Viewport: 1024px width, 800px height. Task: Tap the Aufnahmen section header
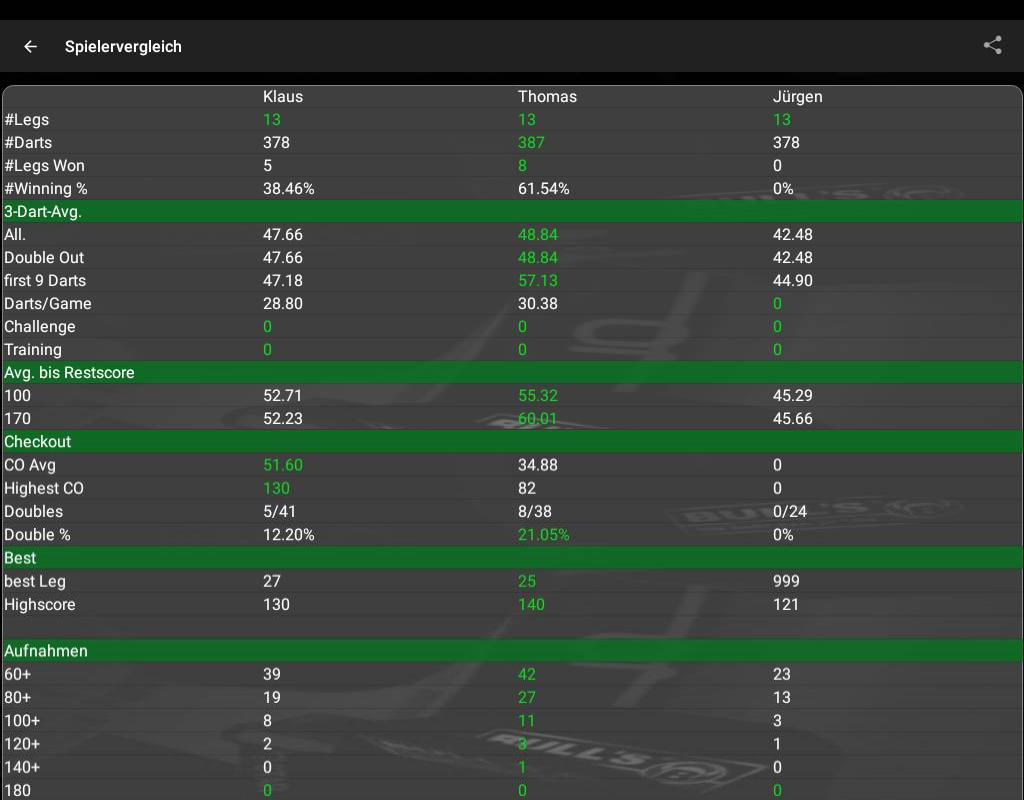point(46,650)
